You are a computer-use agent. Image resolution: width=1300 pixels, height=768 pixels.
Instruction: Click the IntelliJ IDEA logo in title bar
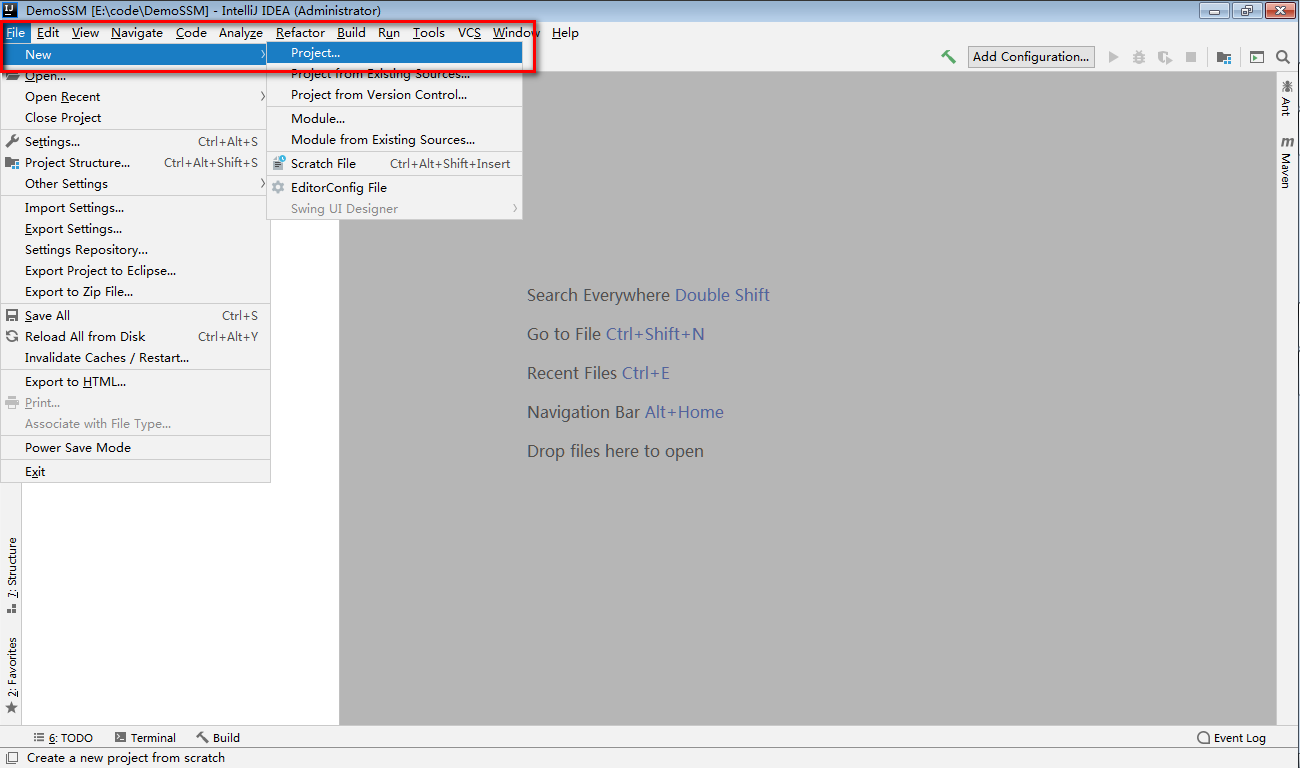point(11,10)
